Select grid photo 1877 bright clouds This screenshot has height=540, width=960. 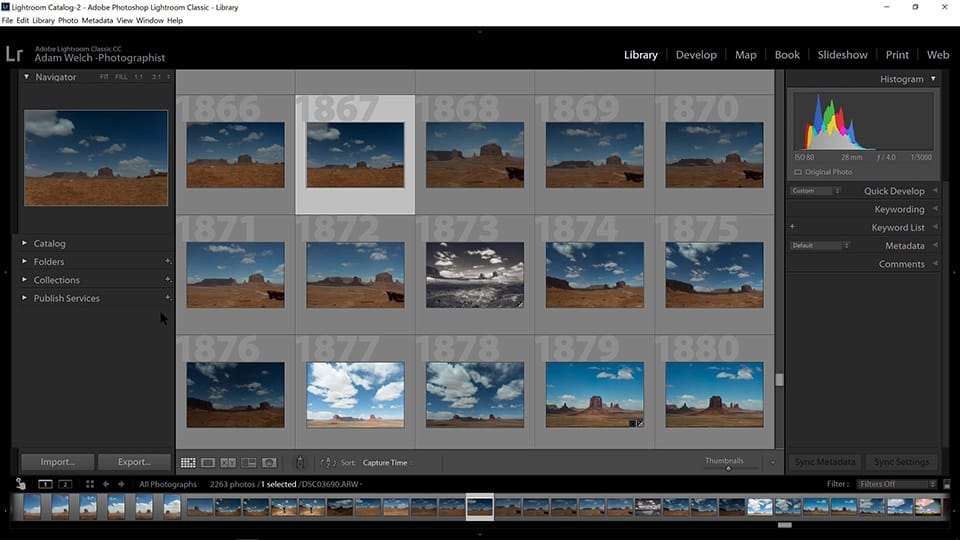(355, 395)
